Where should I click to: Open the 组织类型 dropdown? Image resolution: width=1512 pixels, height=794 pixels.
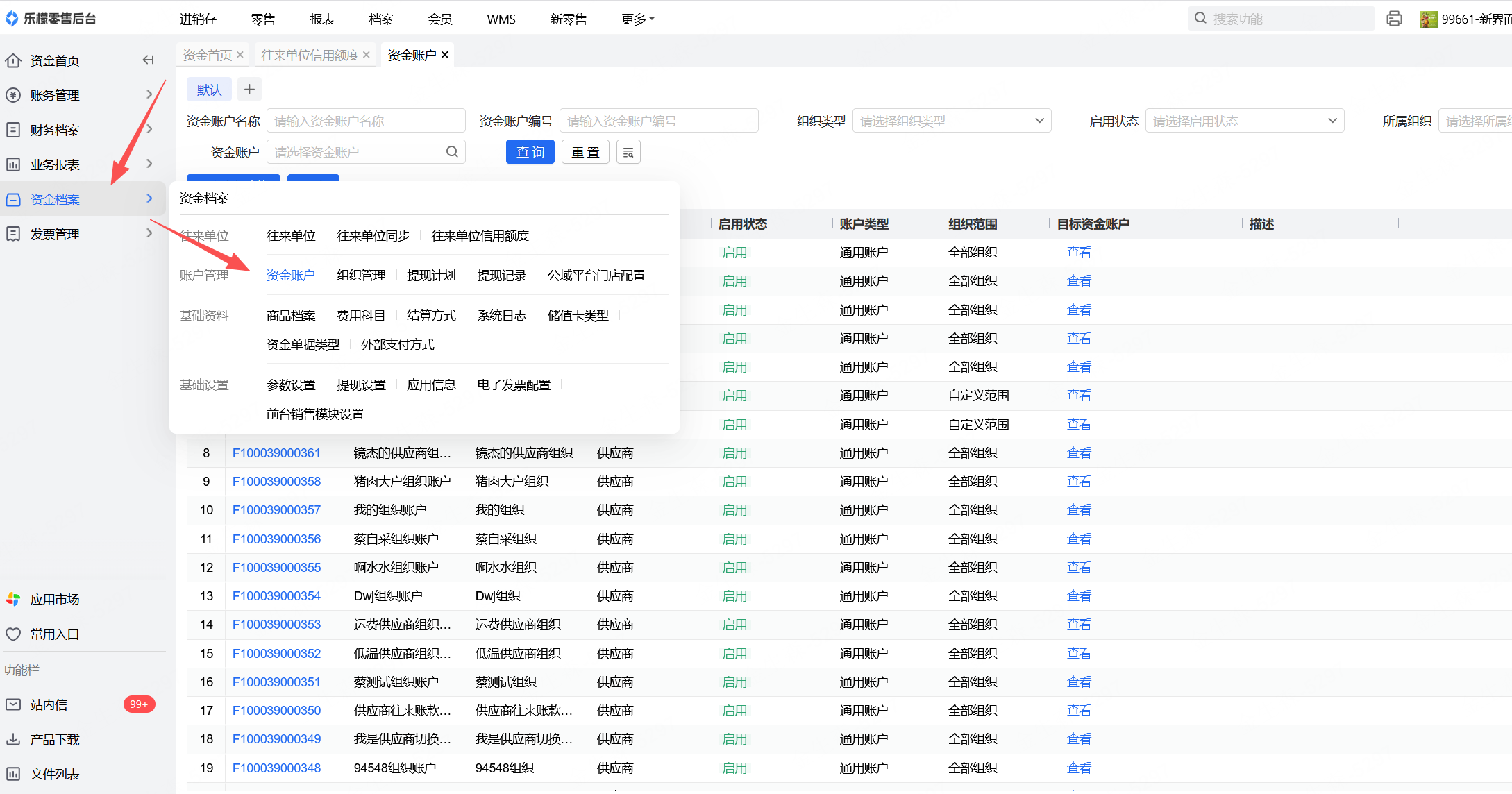(x=951, y=121)
